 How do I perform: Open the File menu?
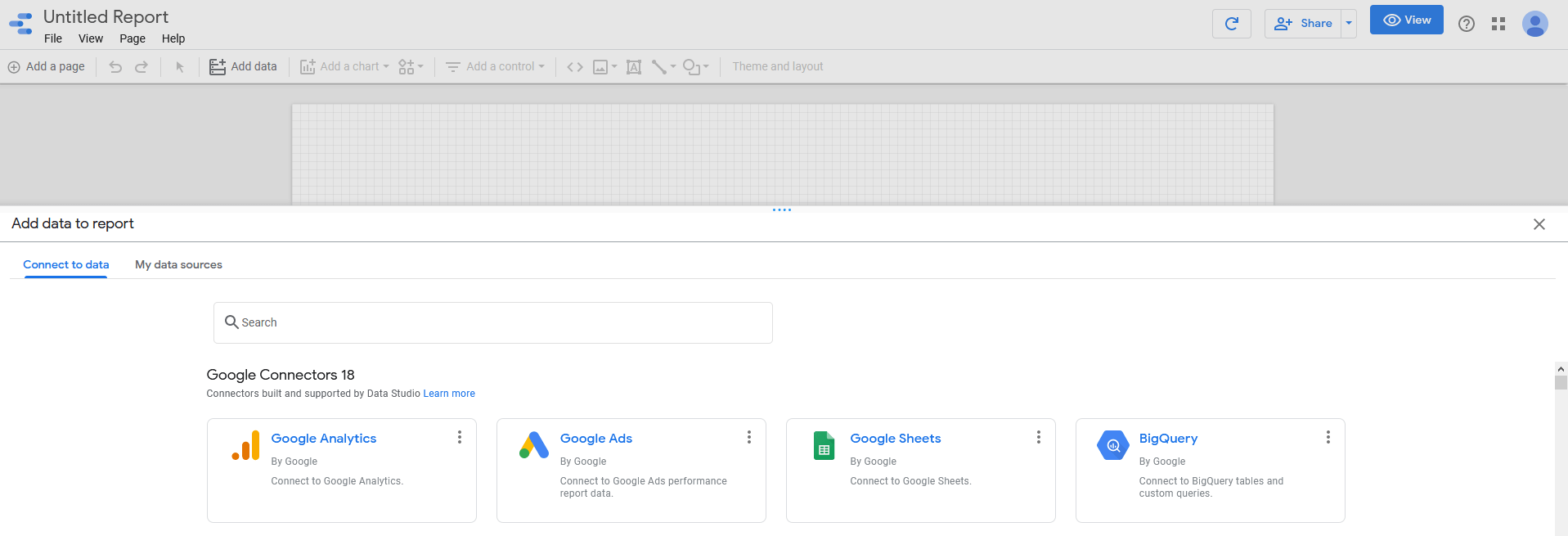tap(53, 38)
